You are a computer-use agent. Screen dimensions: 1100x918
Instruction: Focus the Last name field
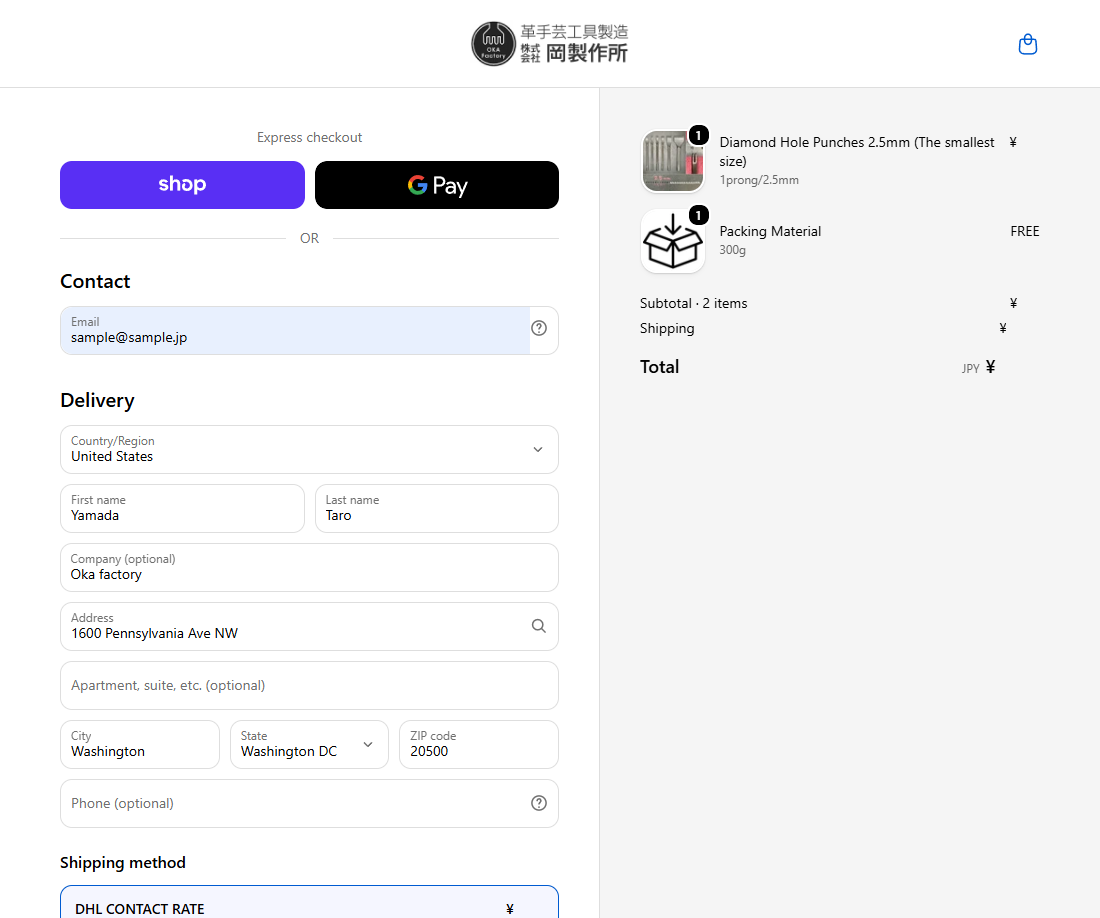437,508
